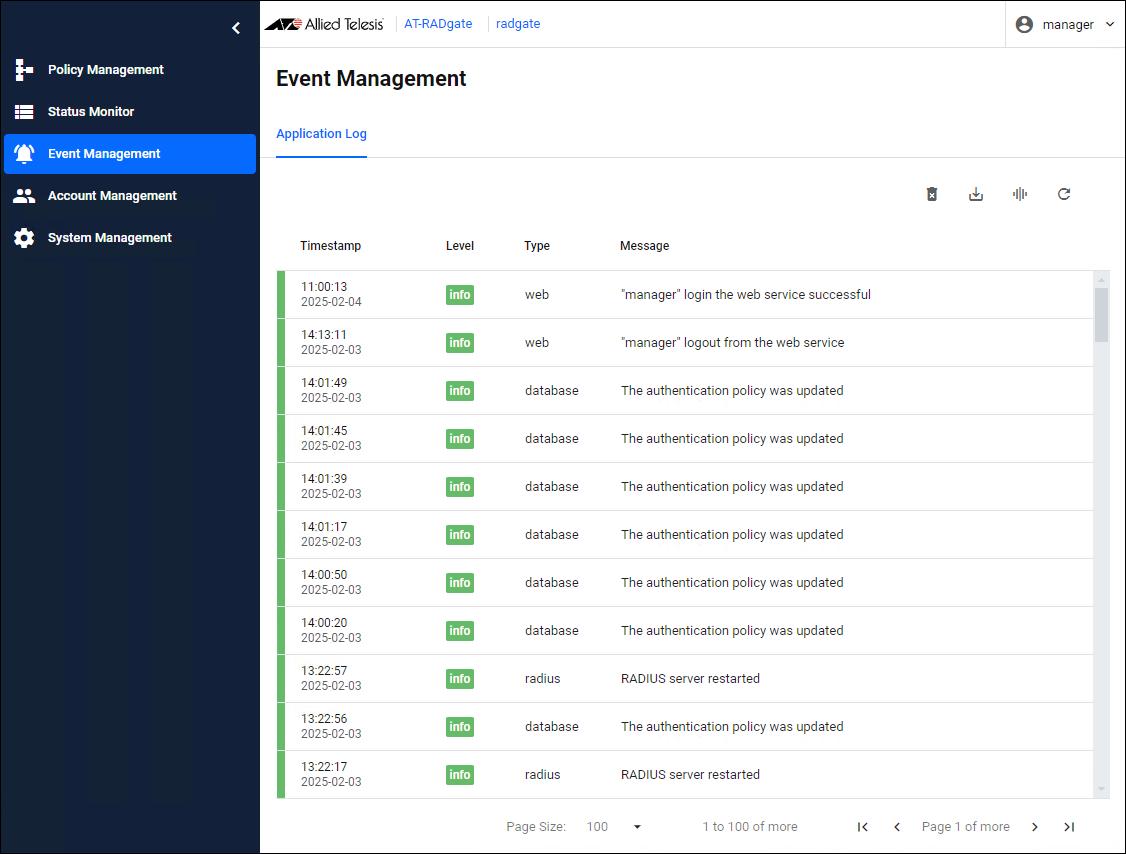
Task: Select Account Management in sidebar
Action: tap(112, 196)
